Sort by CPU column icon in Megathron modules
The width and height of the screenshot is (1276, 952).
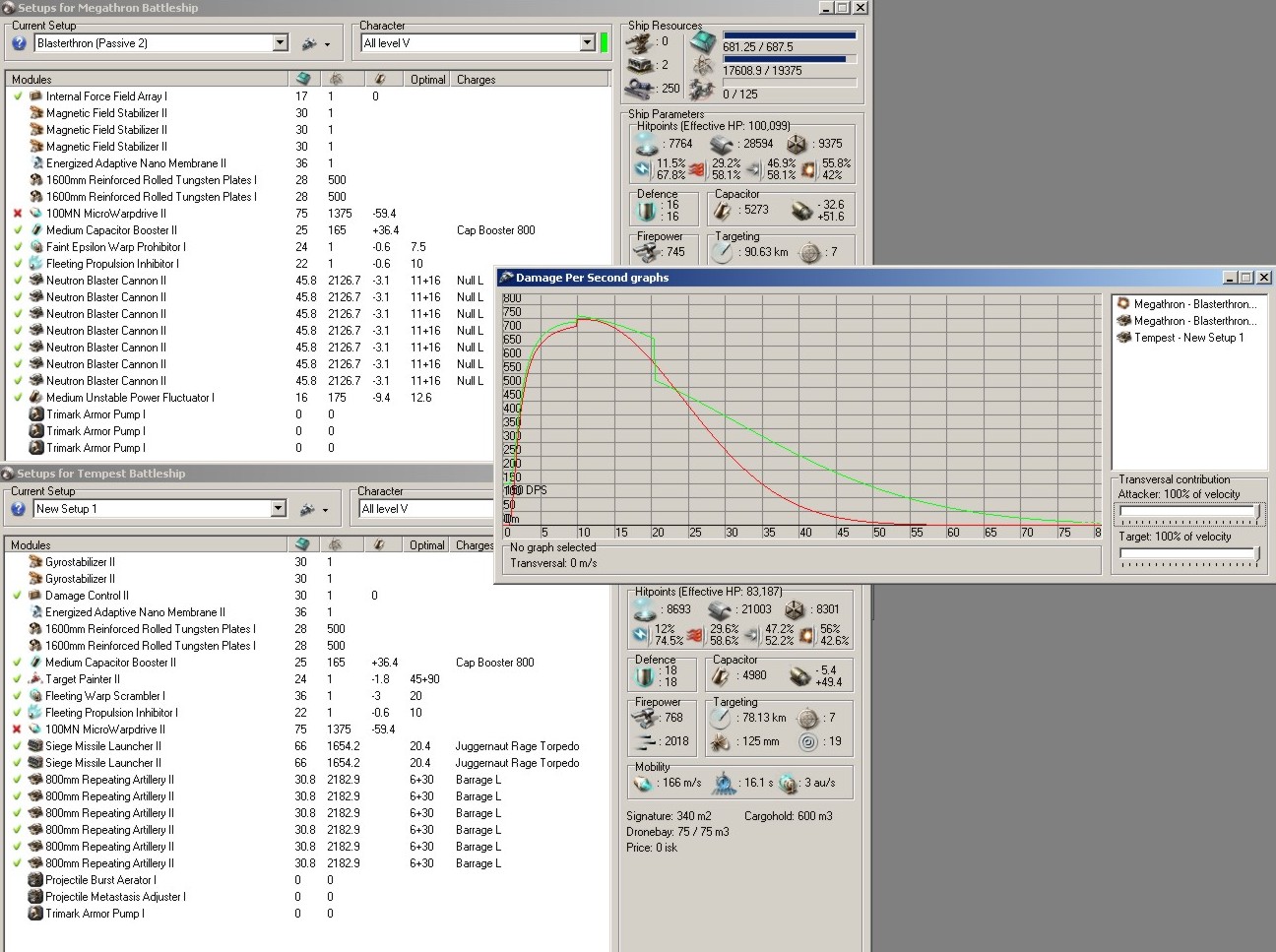point(303,79)
